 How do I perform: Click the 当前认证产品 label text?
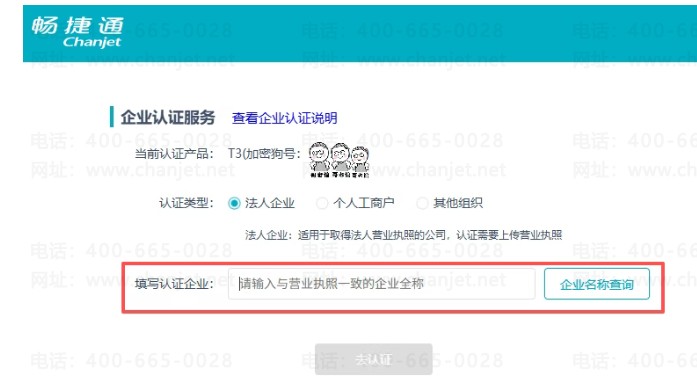point(174,154)
